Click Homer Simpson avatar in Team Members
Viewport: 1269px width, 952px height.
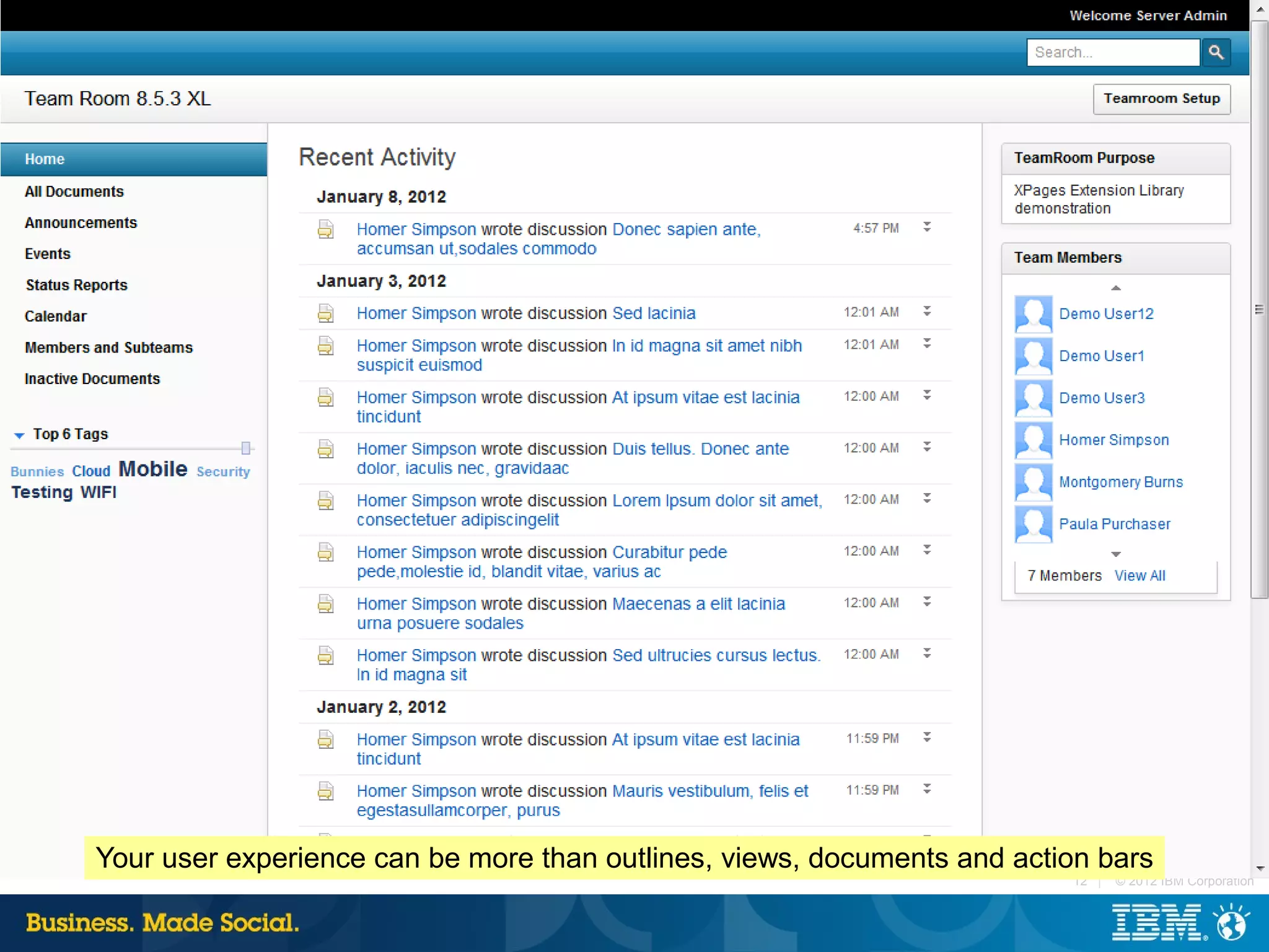pyautogui.click(x=1033, y=440)
